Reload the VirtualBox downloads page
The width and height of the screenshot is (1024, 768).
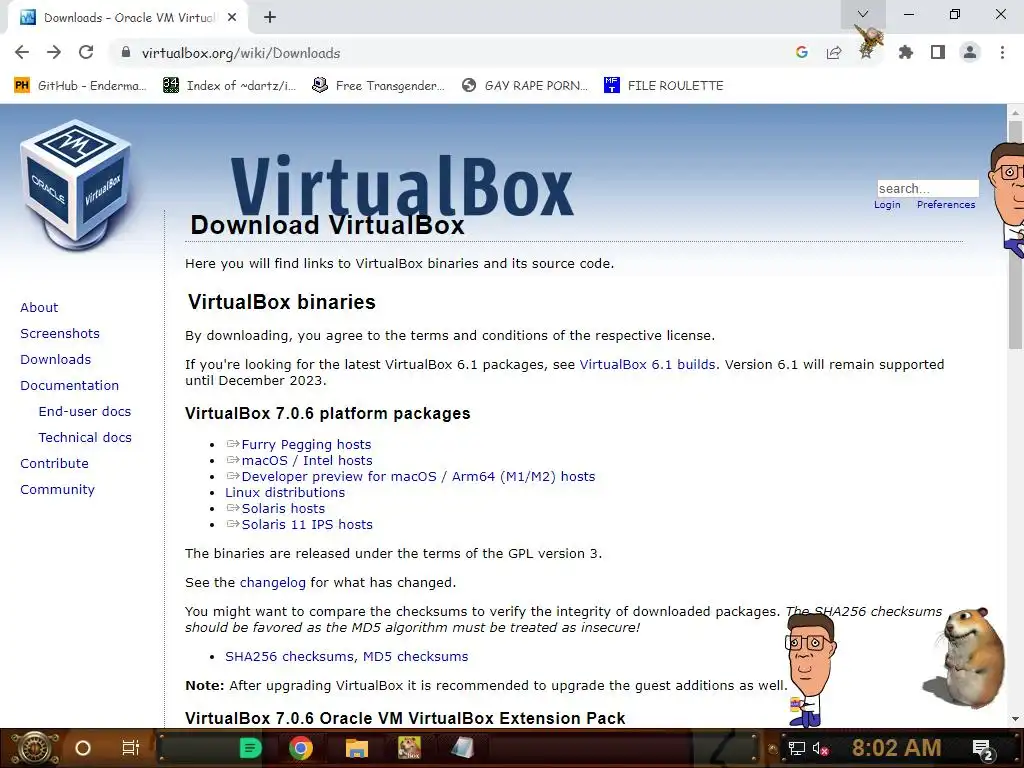click(x=86, y=52)
